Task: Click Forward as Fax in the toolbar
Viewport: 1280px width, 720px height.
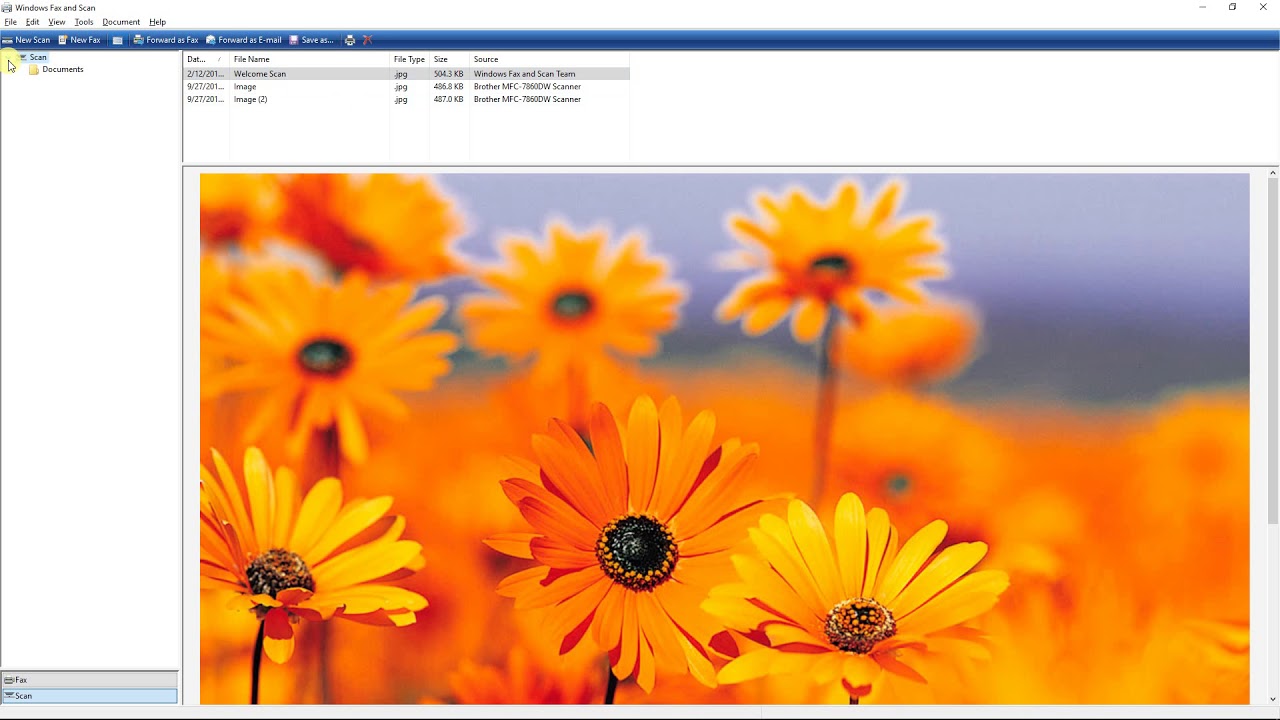Action: point(166,40)
